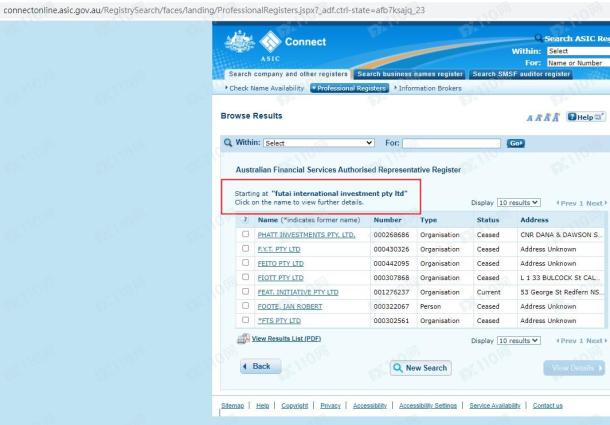The width and height of the screenshot is (610, 425).
Task: Select the smallest font size A icon
Action: 529,118
